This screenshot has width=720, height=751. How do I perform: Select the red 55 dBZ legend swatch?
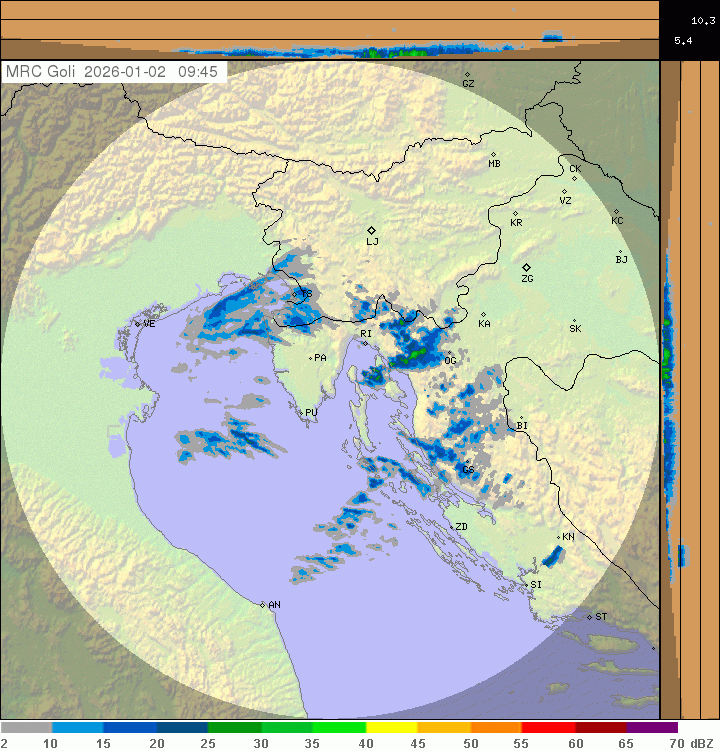tap(548, 728)
